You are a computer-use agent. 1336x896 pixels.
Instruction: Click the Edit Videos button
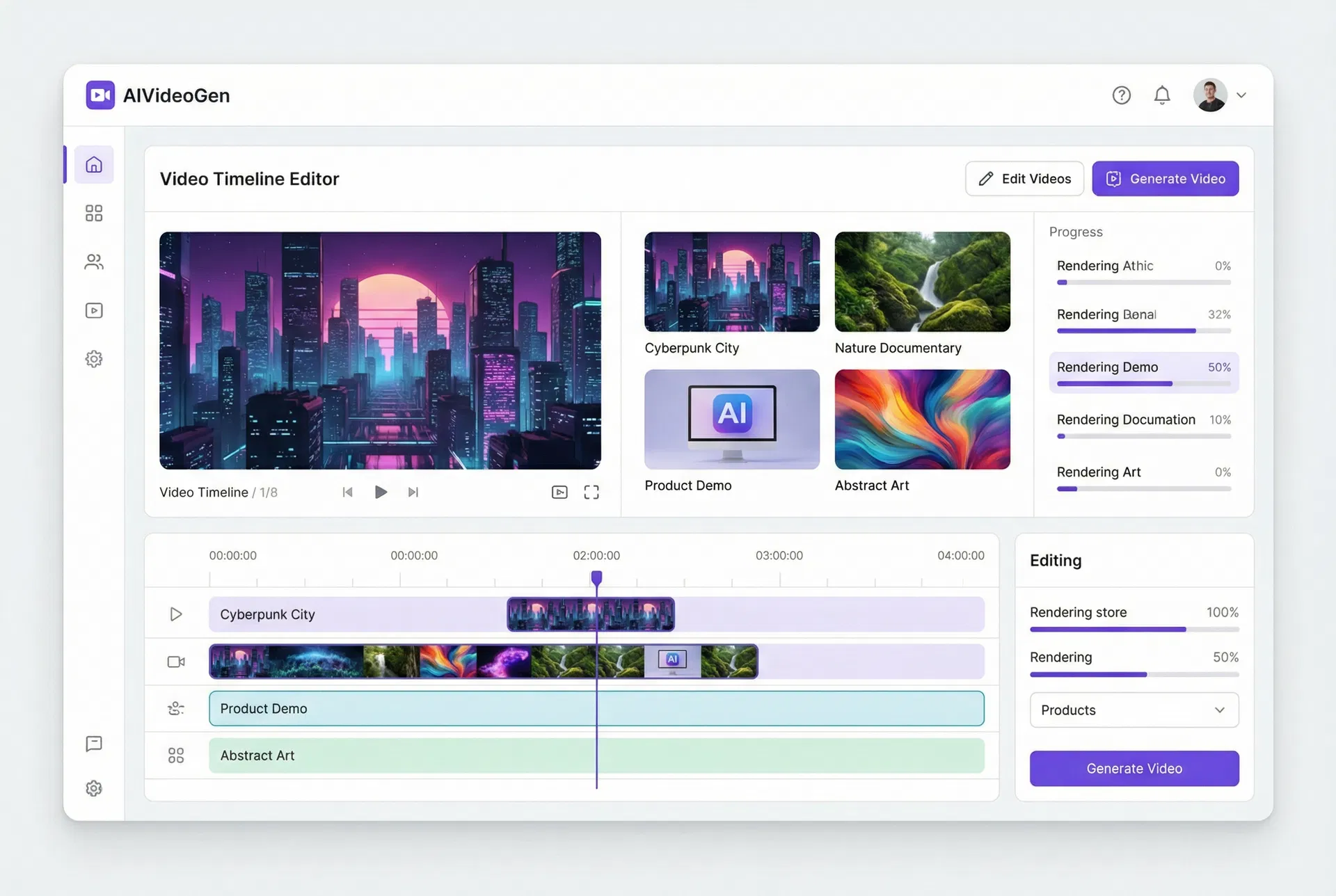click(1024, 179)
